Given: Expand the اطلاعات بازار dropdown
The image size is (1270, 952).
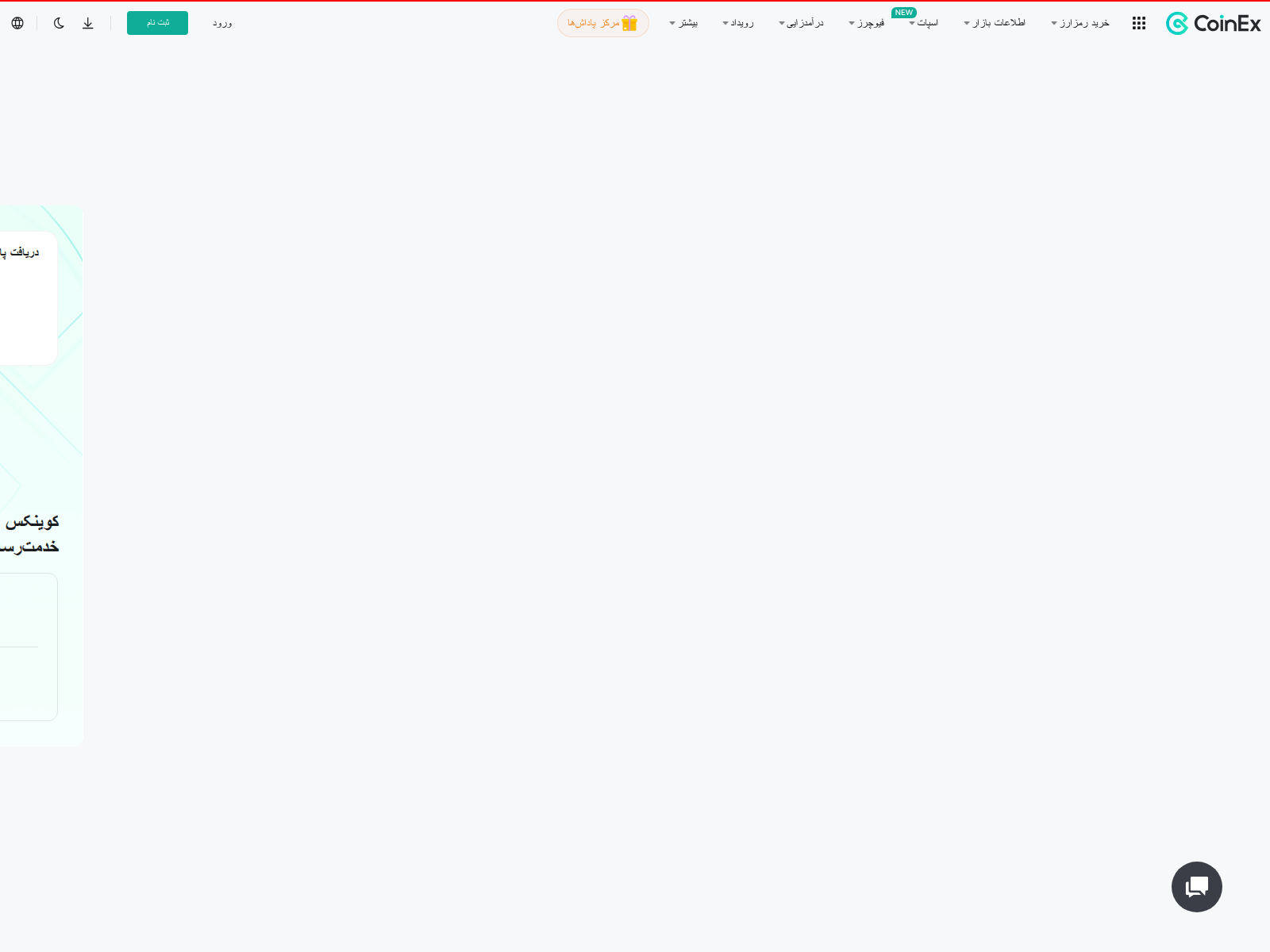Looking at the screenshot, I should point(995,23).
